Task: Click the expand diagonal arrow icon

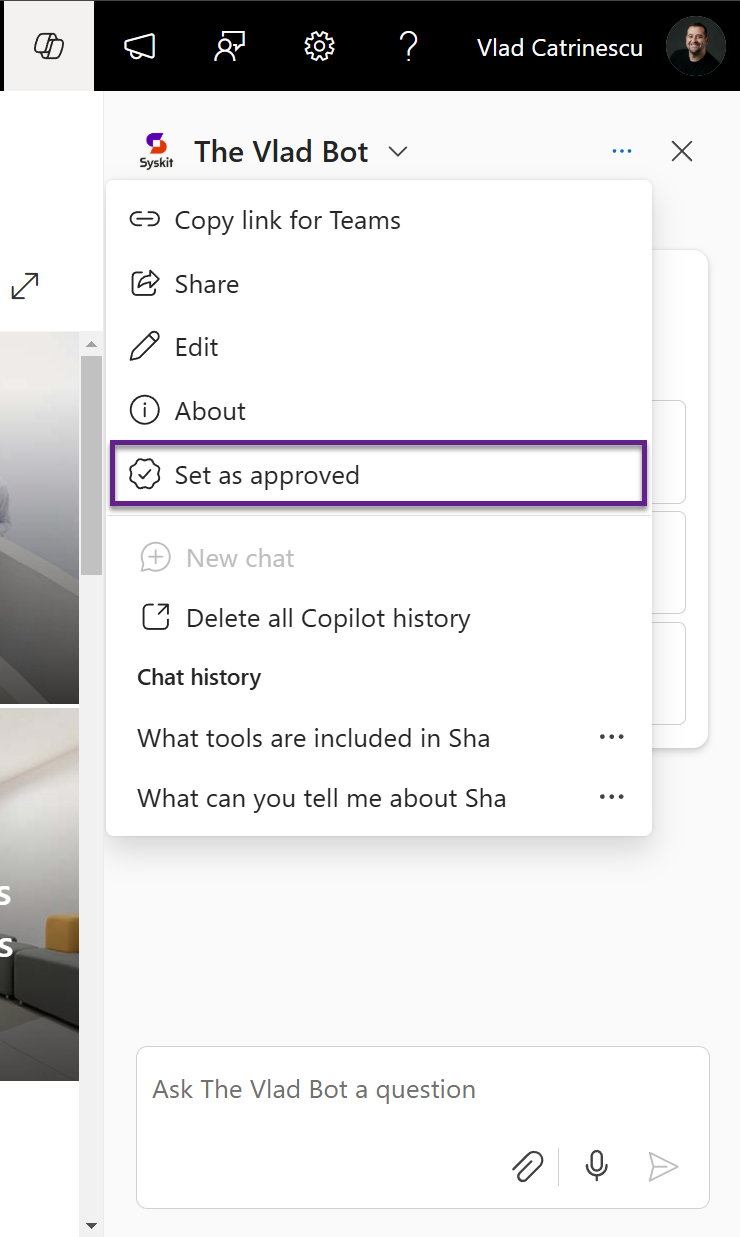Action: pos(24,286)
